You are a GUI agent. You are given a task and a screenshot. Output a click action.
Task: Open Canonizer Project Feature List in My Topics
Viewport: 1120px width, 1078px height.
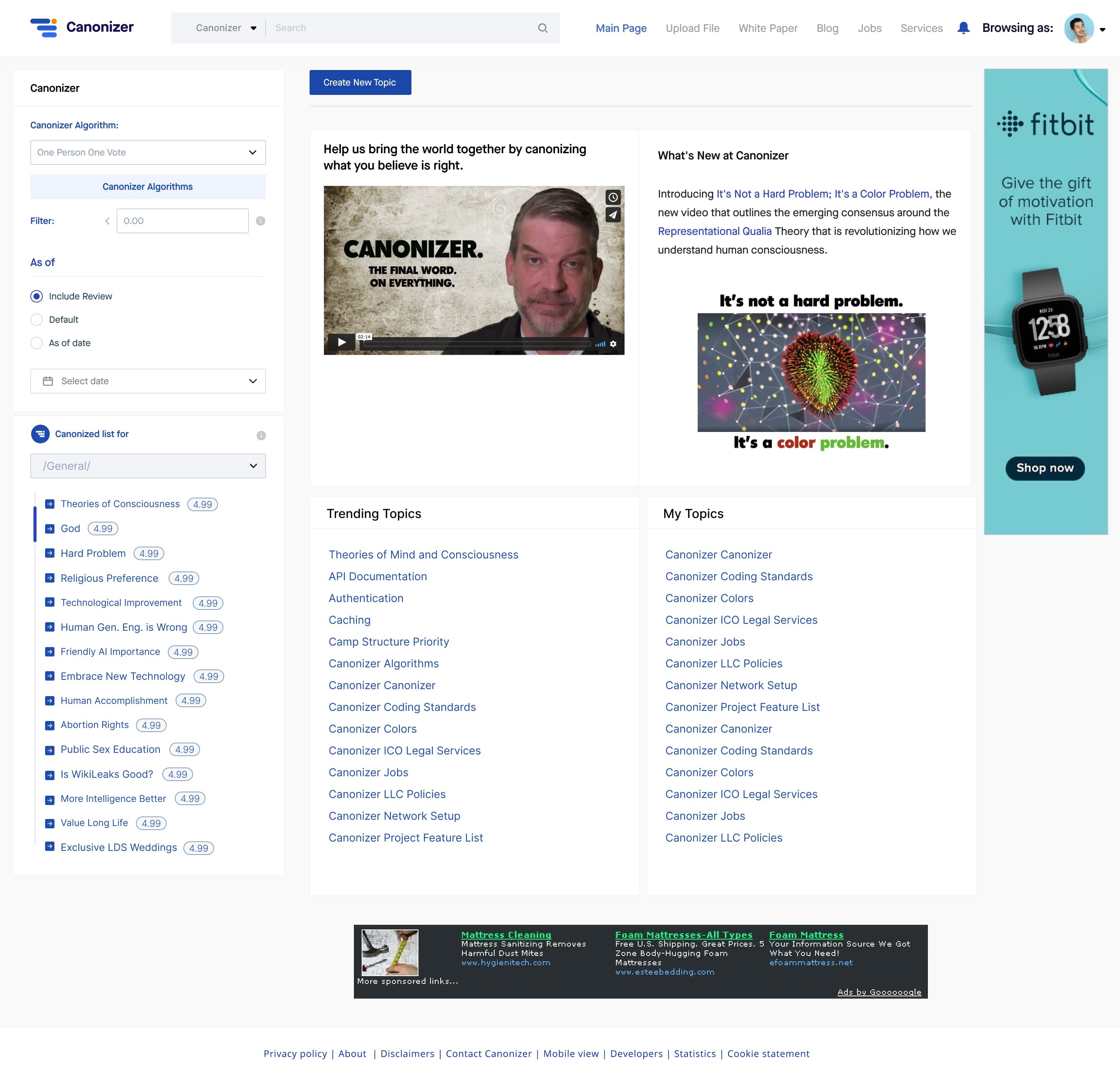coord(742,707)
